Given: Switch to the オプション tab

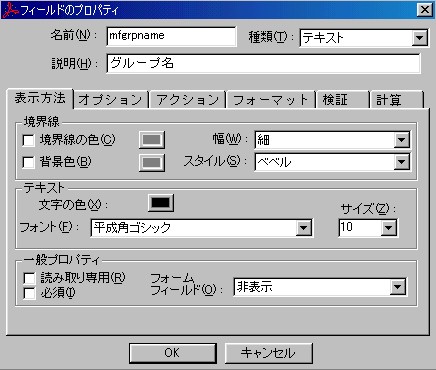Looking at the screenshot, I should click(x=111, y=100).
